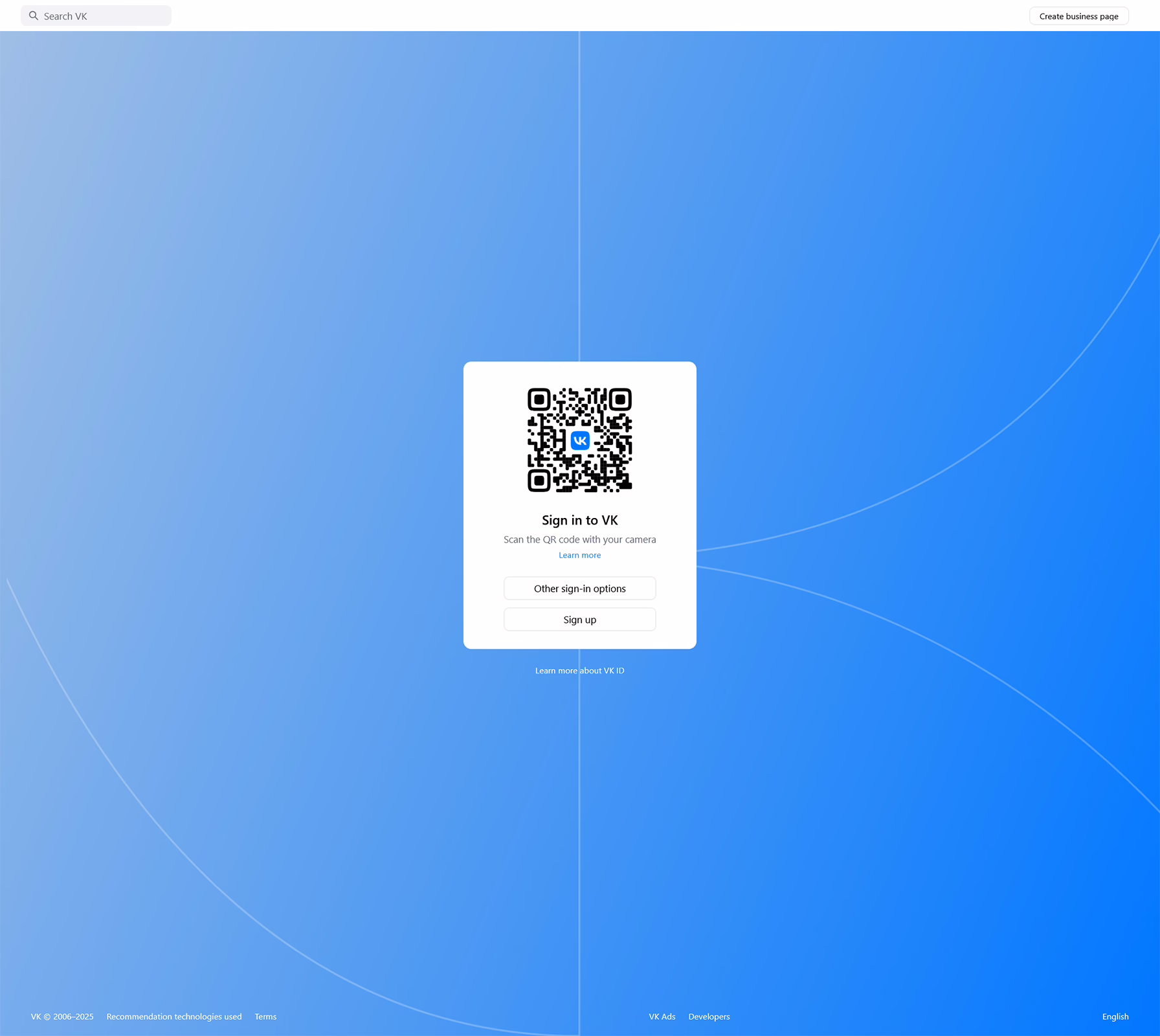Viewport: 1160px width, 1036px height.
Task: Click VK © 2006–2025 copyright text
Action: (x=62, y=1017)
